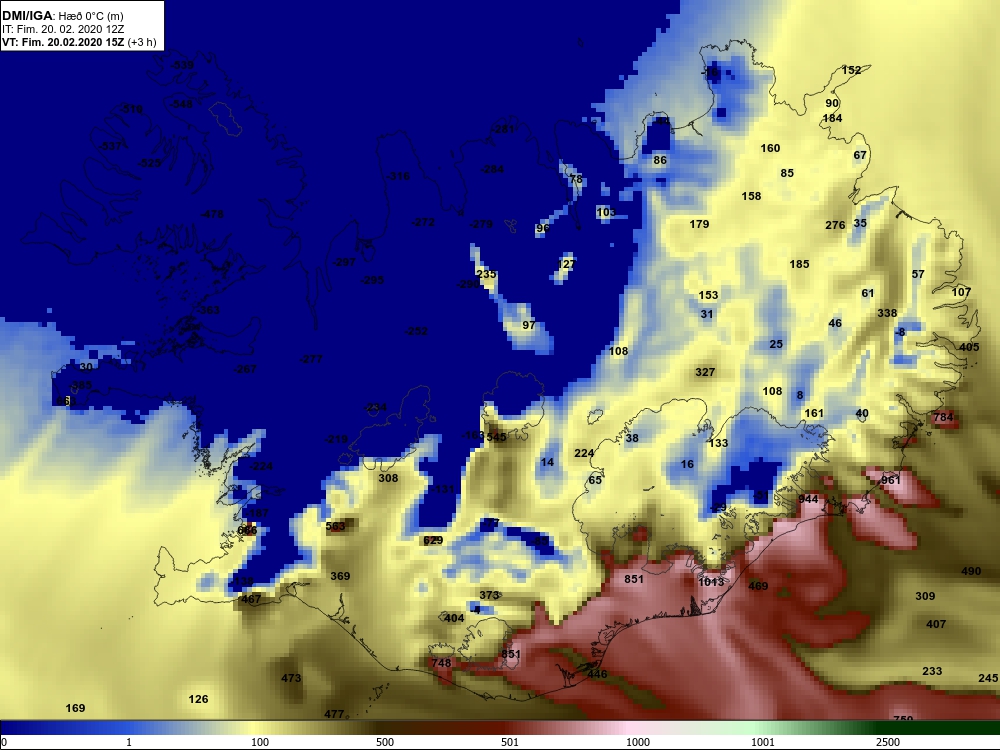Click the map value '407'

pyautogui.click(x=936, y=624)
